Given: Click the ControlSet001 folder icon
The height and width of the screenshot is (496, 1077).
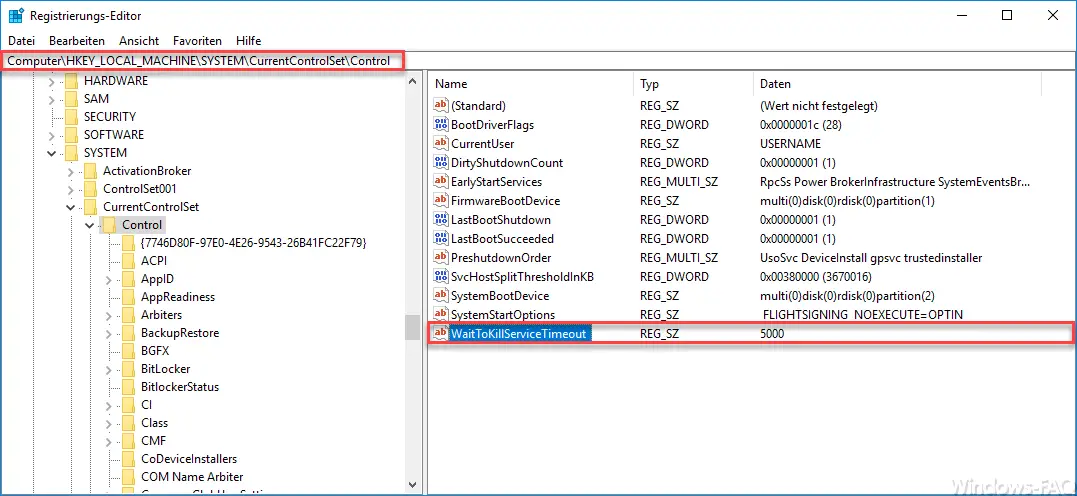Looking at the screenshot, I should 91,189.
